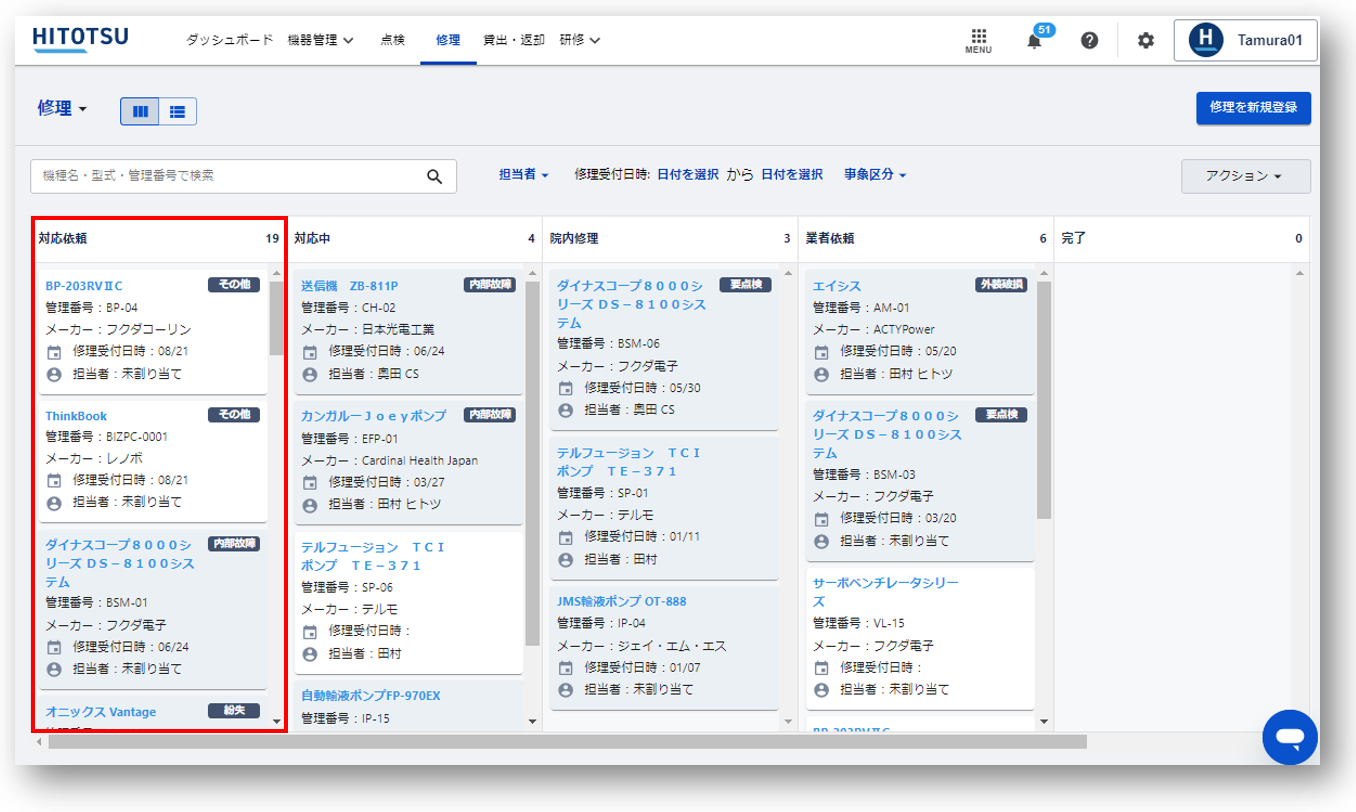Expand the 研修 menu
Image resolution: width=1356 pixels, height=812 pixels.
click(x=580, y=40)
